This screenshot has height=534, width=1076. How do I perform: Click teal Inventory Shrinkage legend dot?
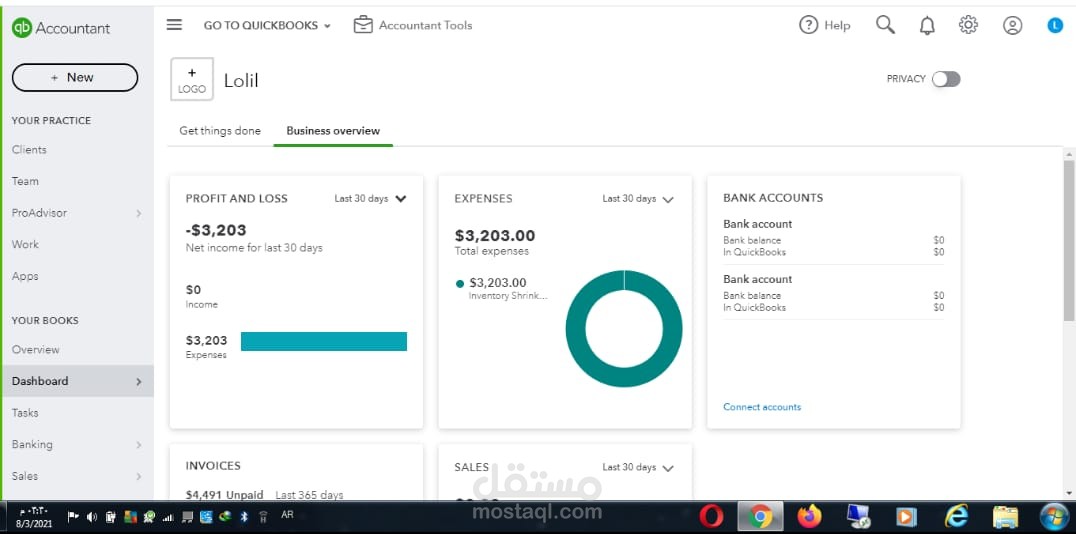tap(460, 283)
